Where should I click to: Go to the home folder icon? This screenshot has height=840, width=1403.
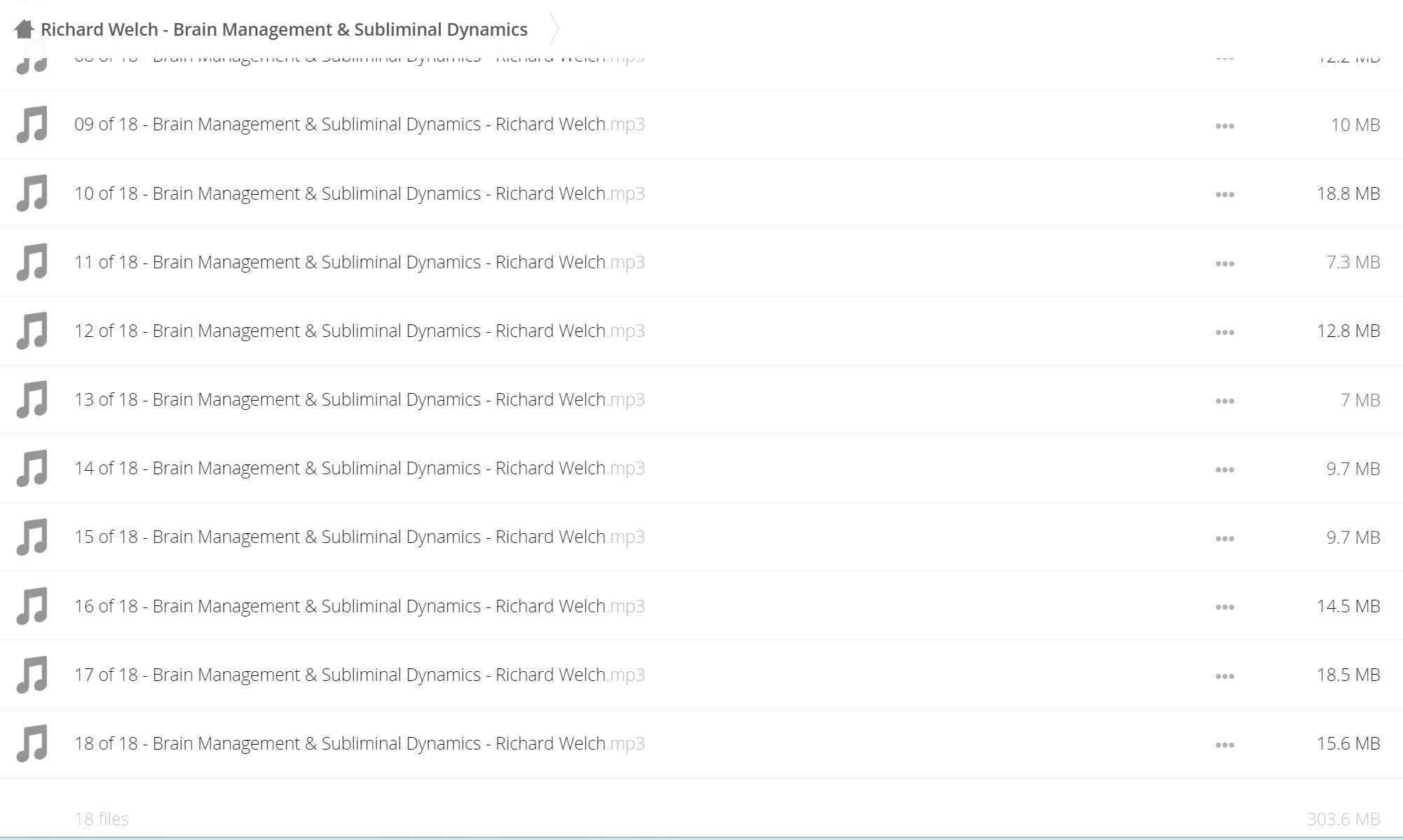click(x=24, y=29)
